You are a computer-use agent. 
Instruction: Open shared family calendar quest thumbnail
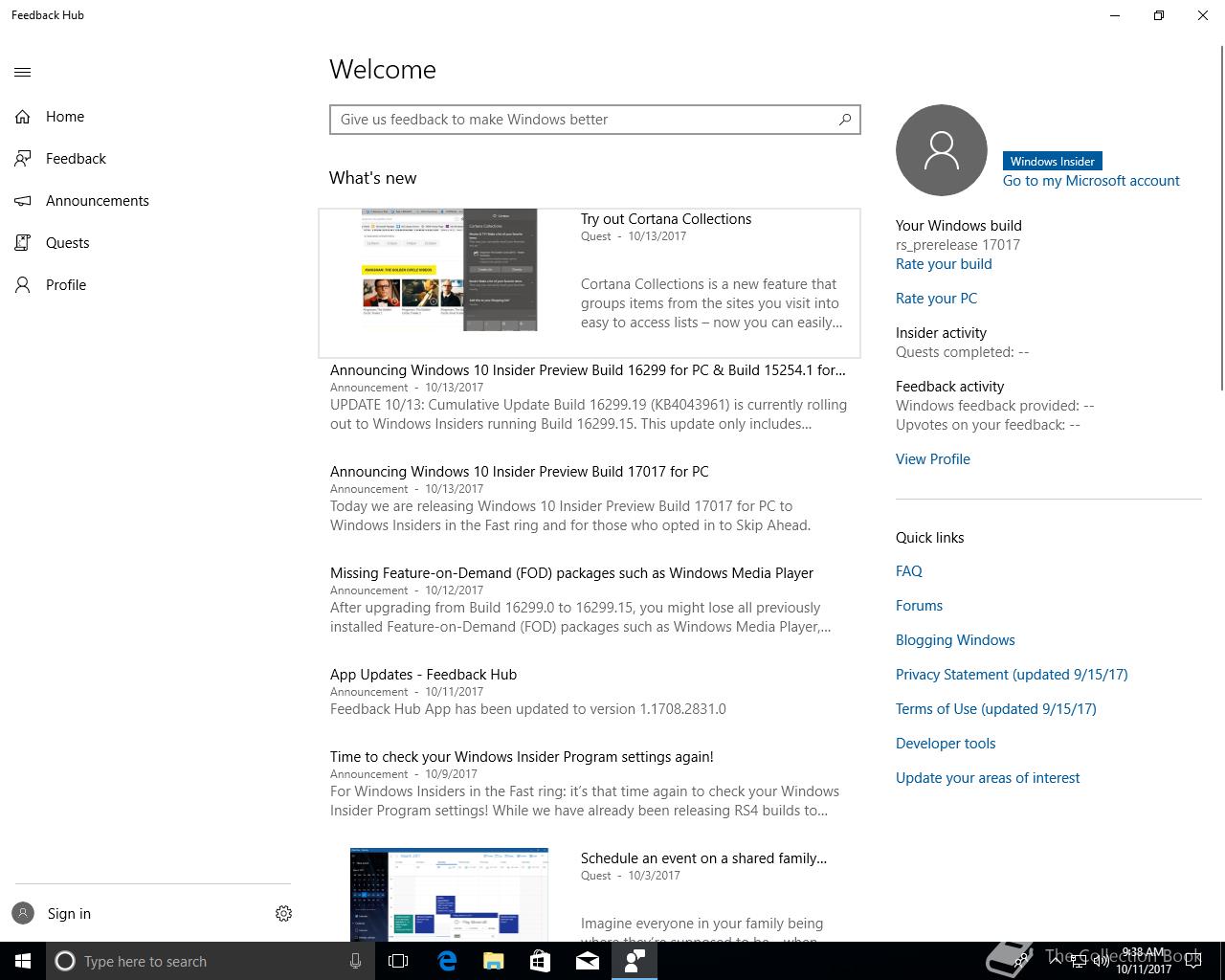point(450,894)
